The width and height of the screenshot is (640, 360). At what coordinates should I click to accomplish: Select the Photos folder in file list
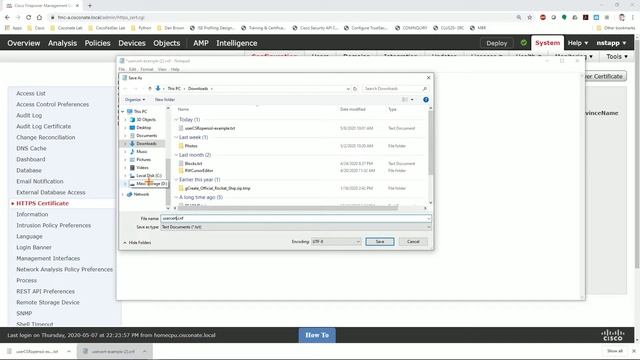tap(191, 146)
